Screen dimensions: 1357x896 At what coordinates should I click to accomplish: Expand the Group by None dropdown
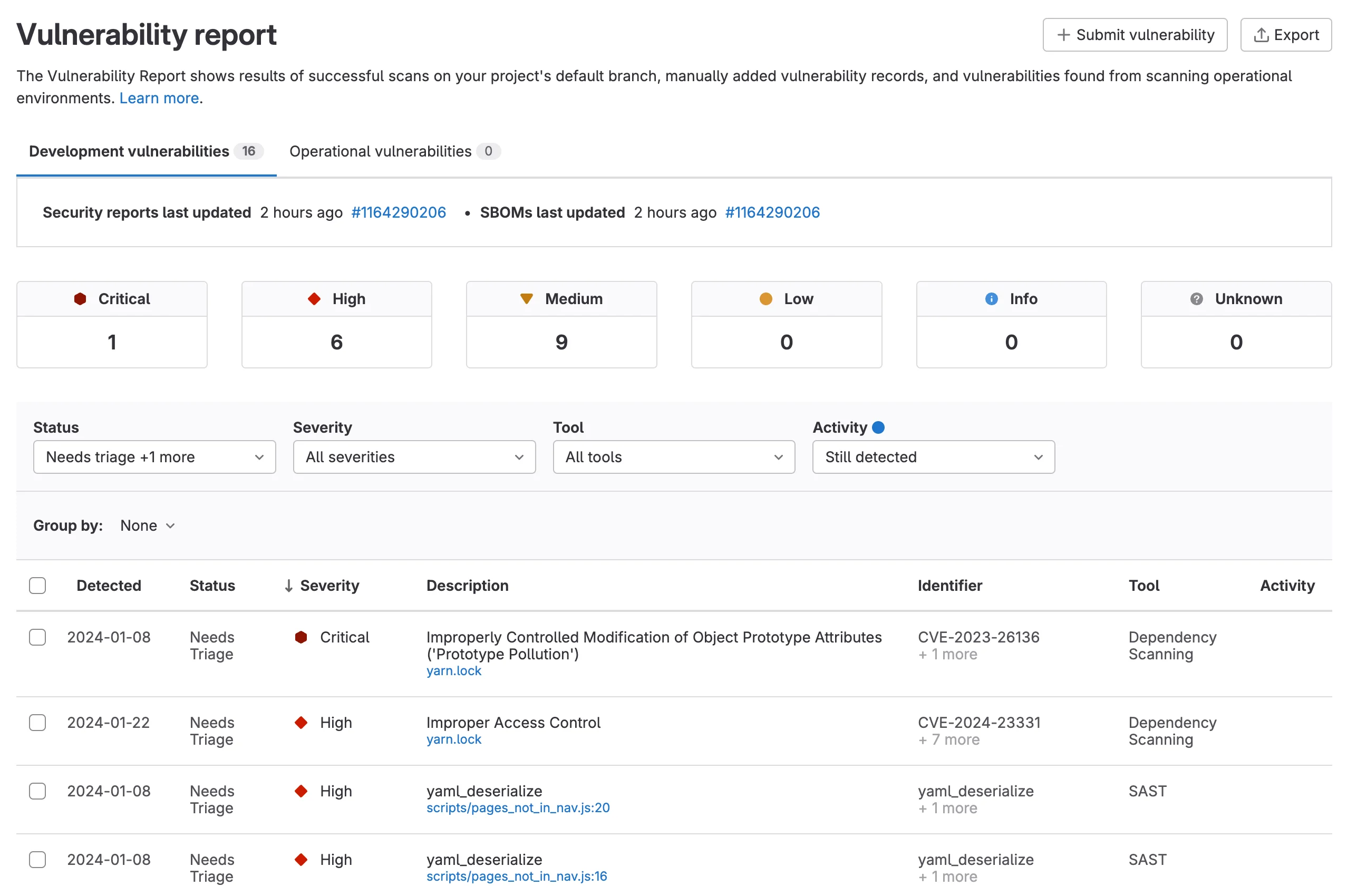[x=148, y=525]
